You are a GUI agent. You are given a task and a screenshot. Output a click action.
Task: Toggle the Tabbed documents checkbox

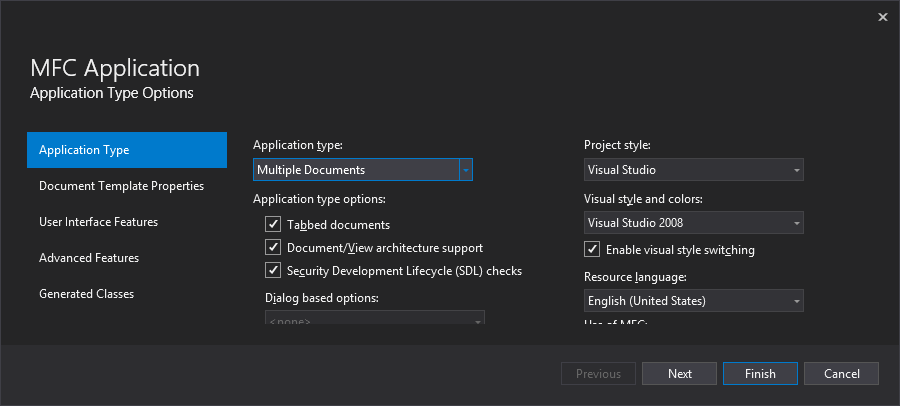pos(273,225)
